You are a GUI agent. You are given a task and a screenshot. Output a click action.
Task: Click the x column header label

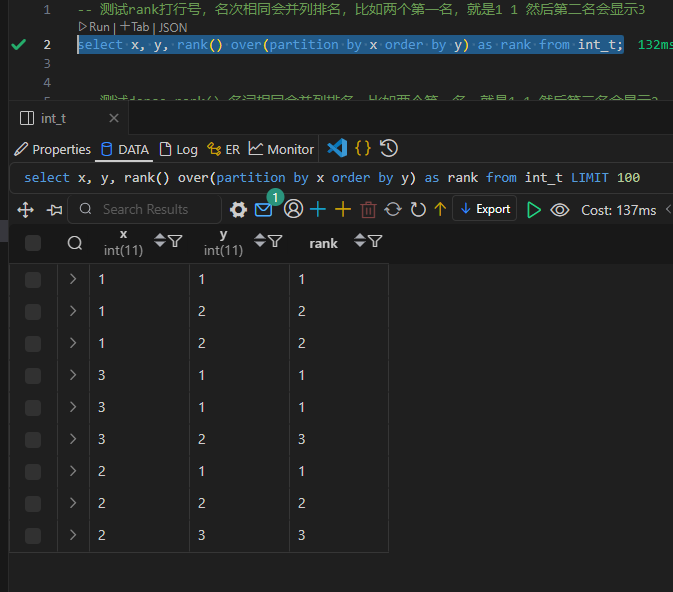[124, 234]
